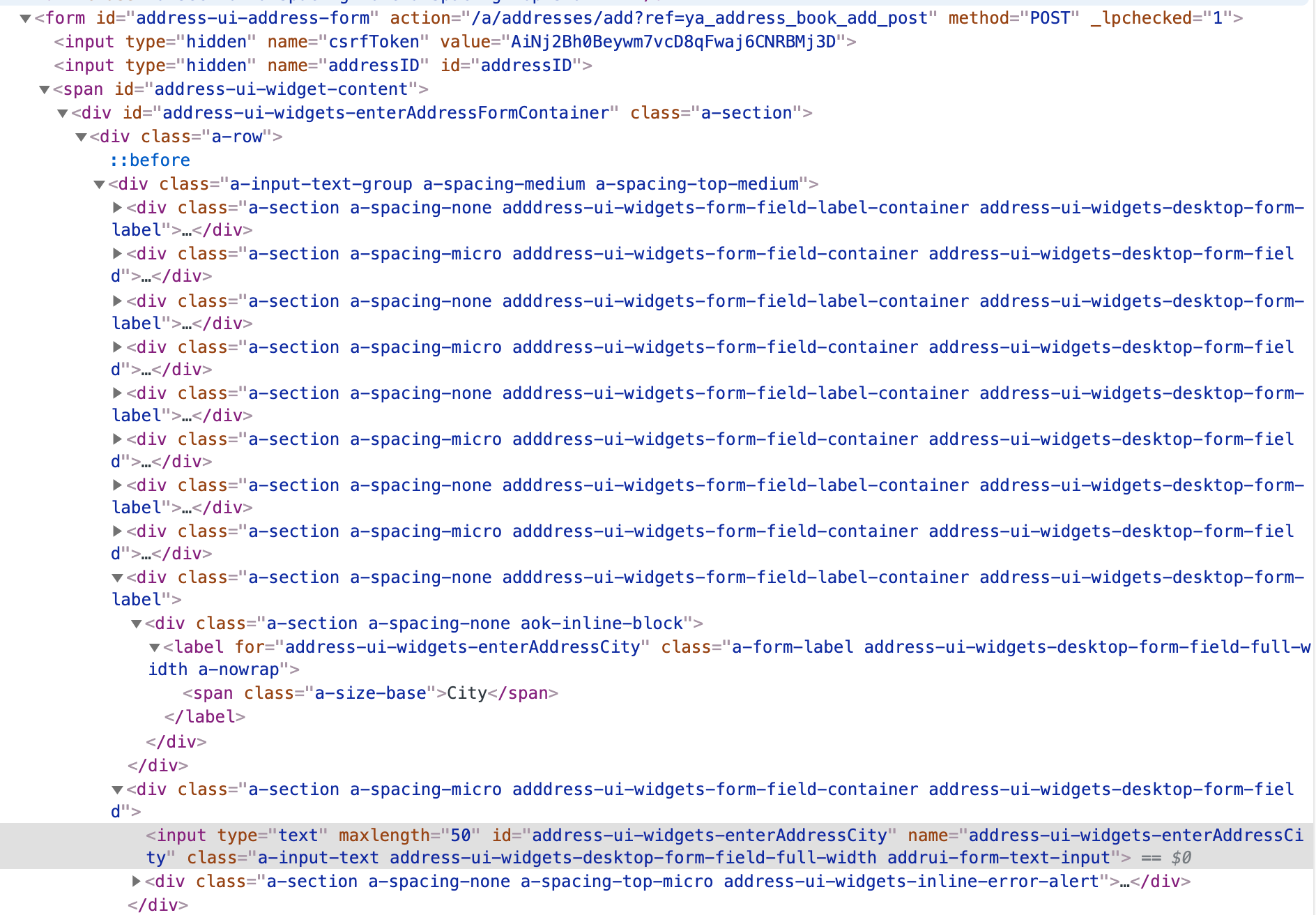Collapse the address-ui-widget-content span node
This screenshot has width=1316, height=915.
point(45,89)
